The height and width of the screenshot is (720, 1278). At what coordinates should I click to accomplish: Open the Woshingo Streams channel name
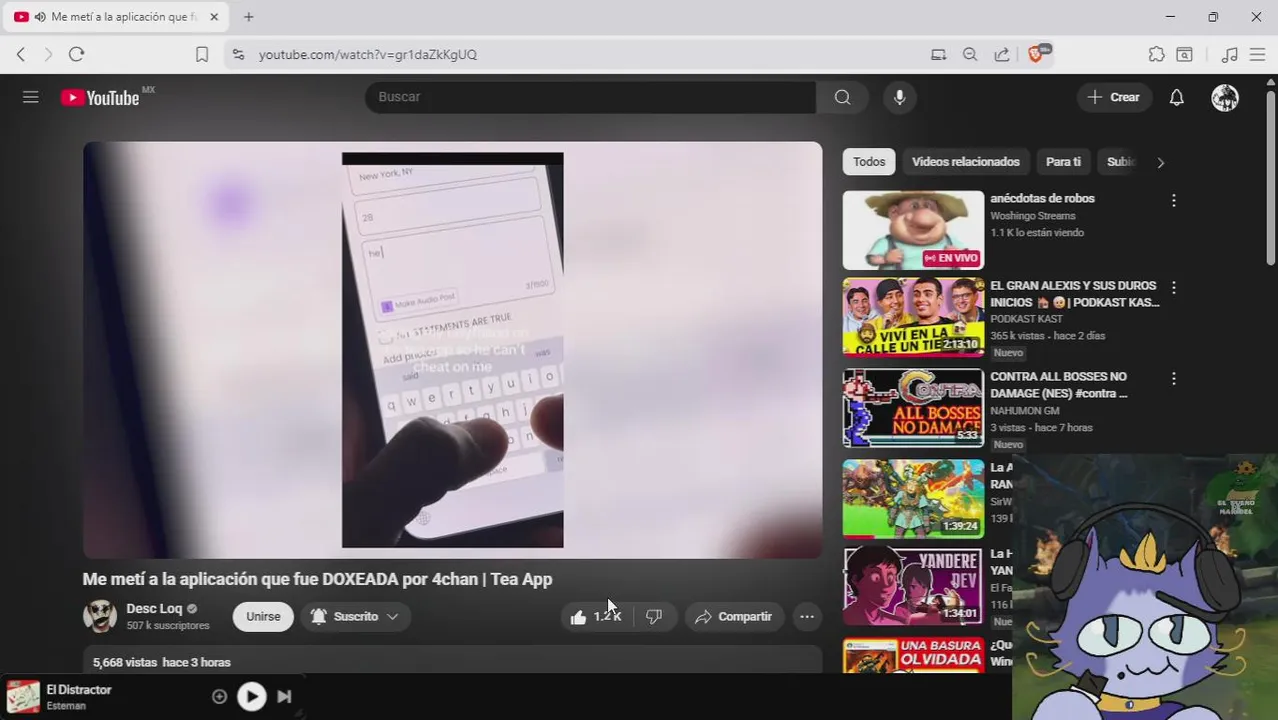1033,216
